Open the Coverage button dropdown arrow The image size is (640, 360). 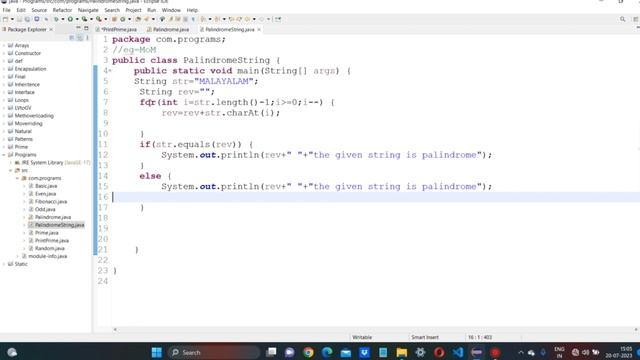tap(91, 19)
